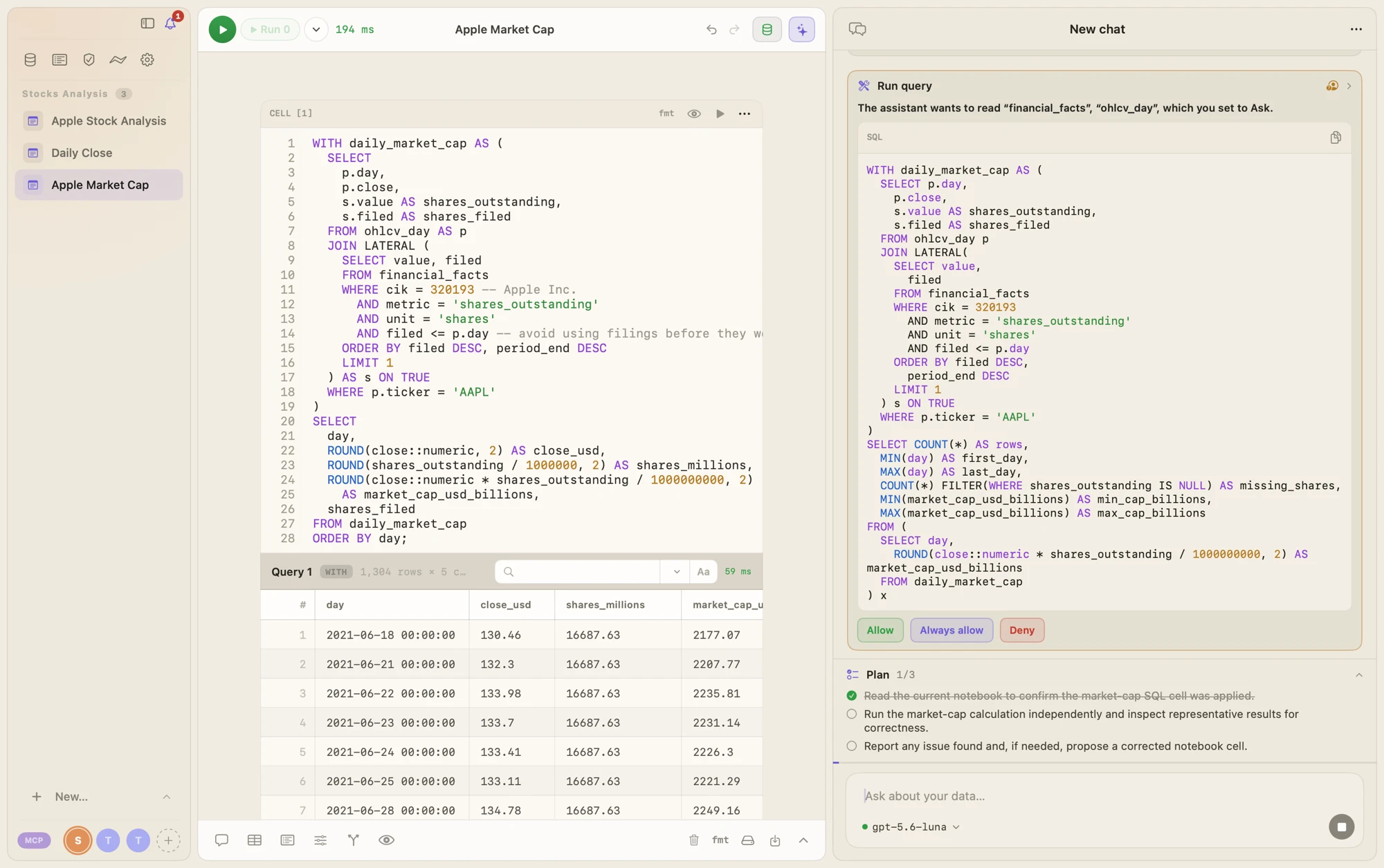Open the database connections icon in sidebar
The height and width of the screenshot is (868, 1384).
point(30,60)
